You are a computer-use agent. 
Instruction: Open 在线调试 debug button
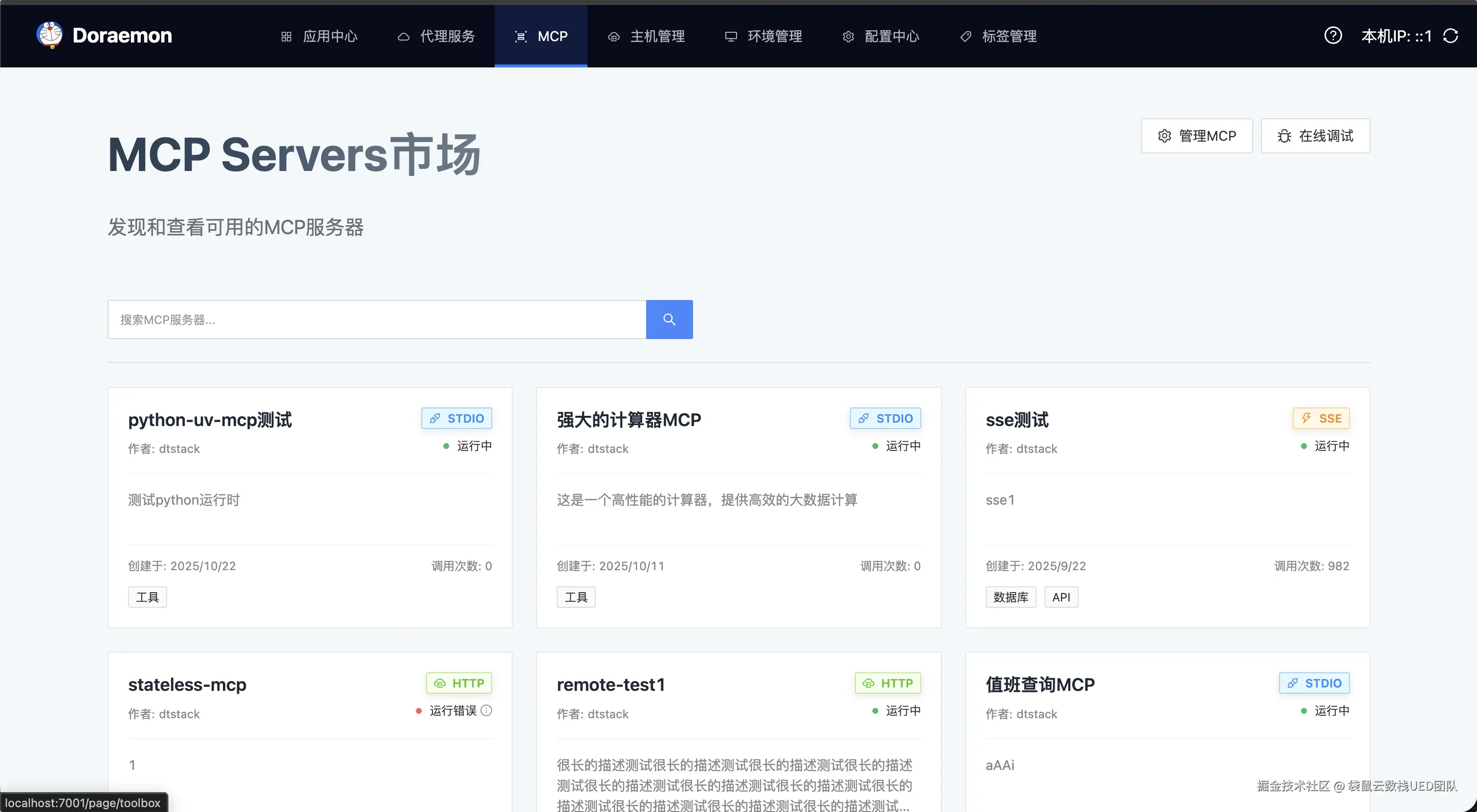click(1315, 136)
